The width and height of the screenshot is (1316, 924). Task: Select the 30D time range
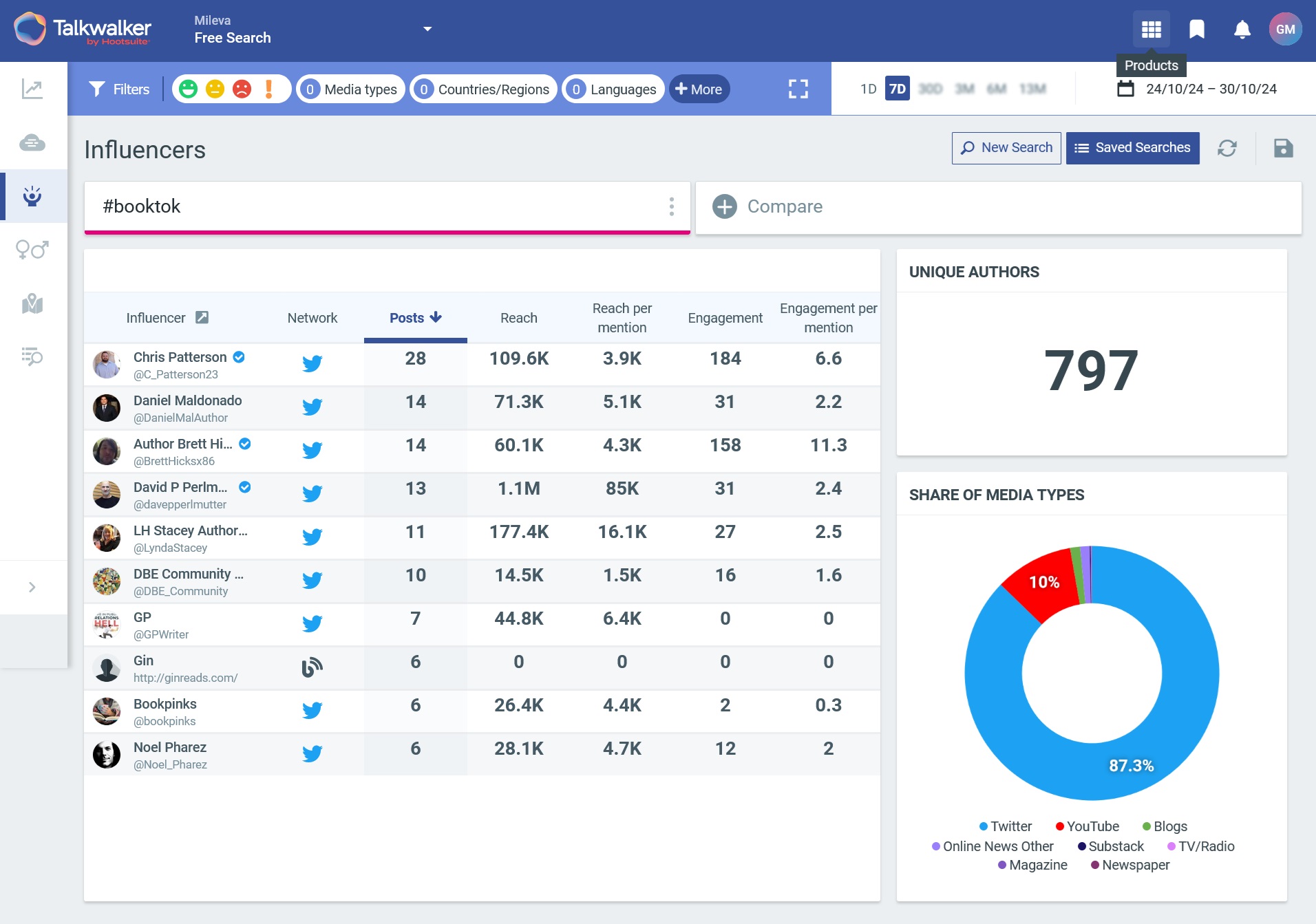click(x=930, y=89)
